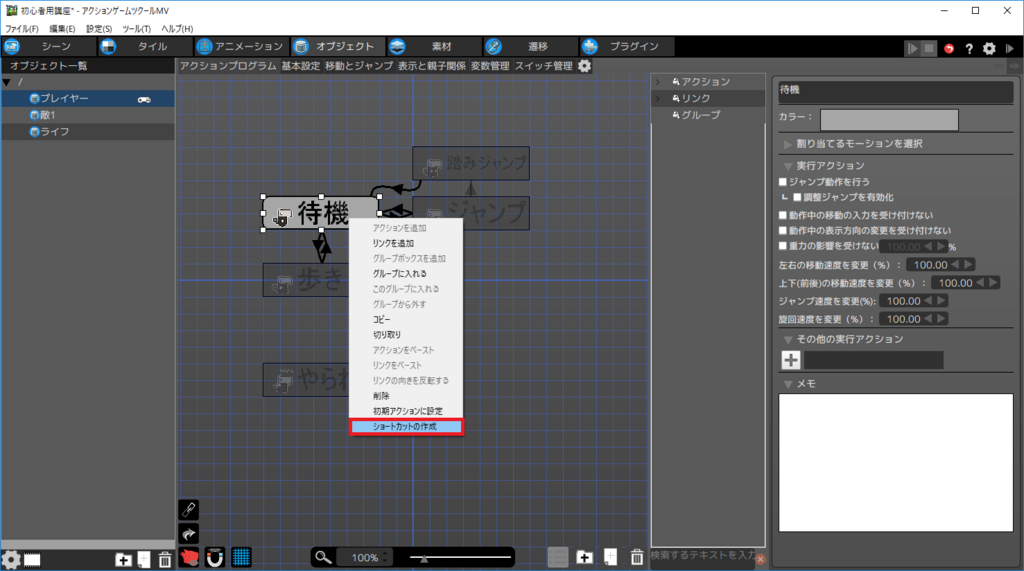Decrease ジャンプ速度を変更 value arrow
Viewport: 1024px width, 571px height.
[927, 301]
